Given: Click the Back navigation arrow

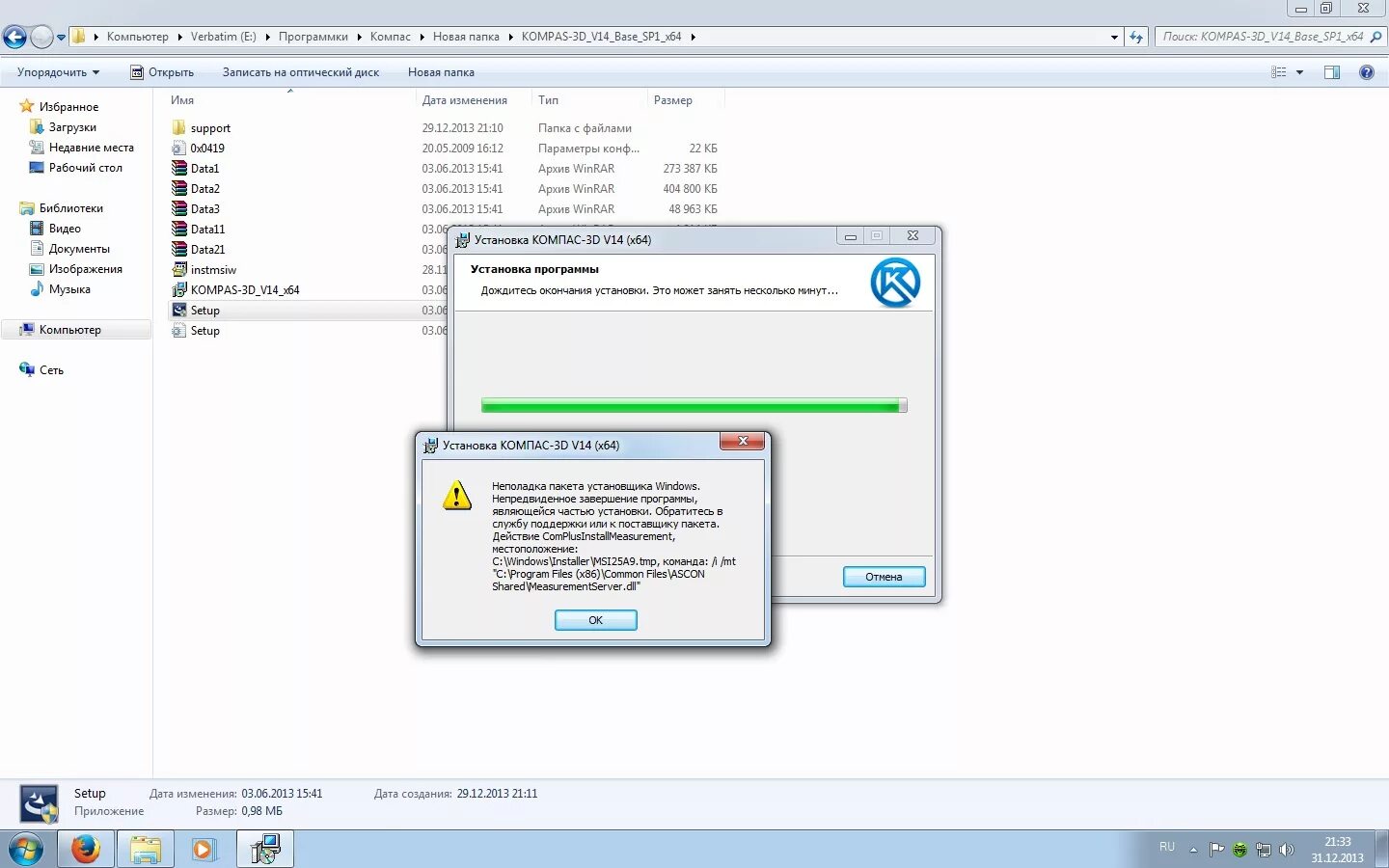Looking at the screenshot, I should pyautogui.click(x=14, y=37).
